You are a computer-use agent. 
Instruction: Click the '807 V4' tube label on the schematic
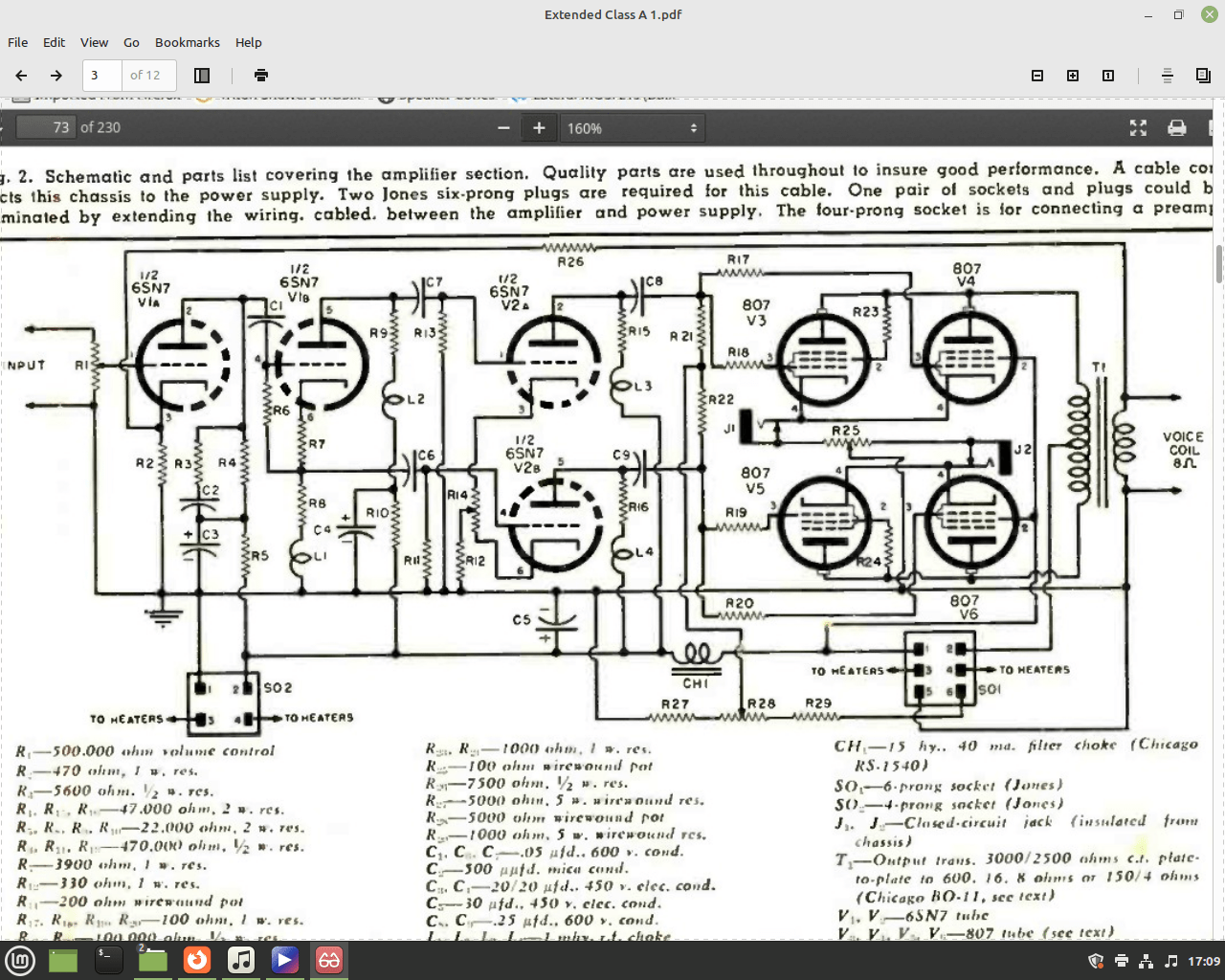point(967,275)
